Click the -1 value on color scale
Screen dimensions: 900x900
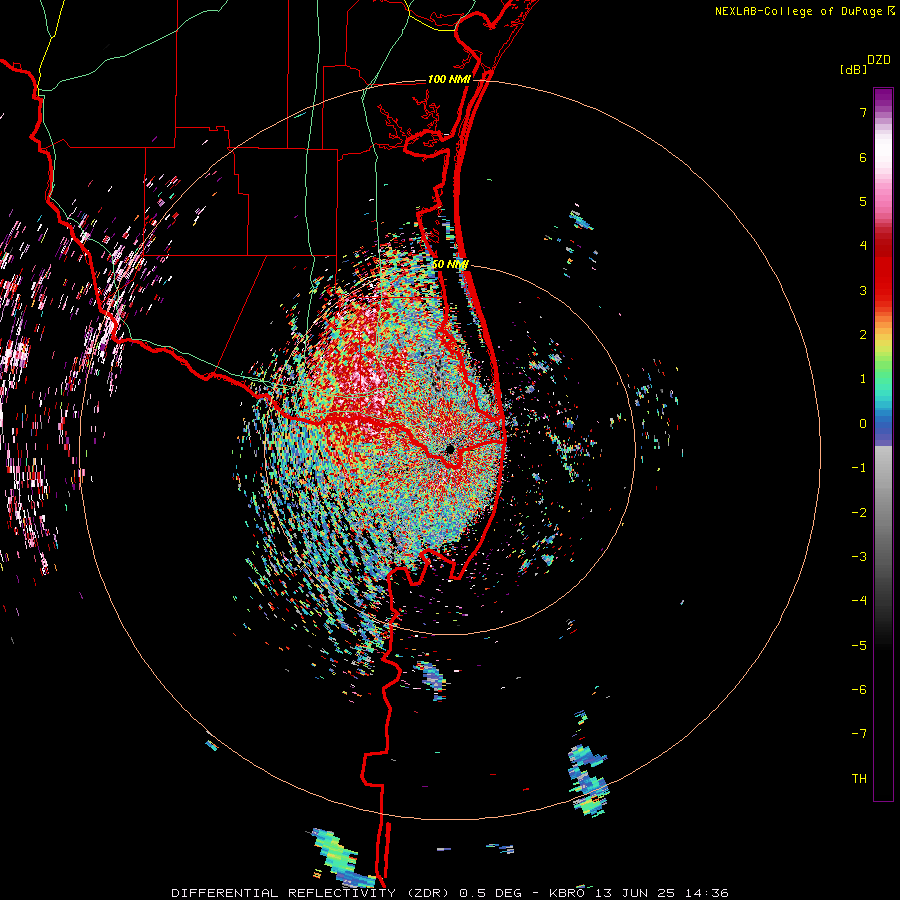click(x=859, y=468)
